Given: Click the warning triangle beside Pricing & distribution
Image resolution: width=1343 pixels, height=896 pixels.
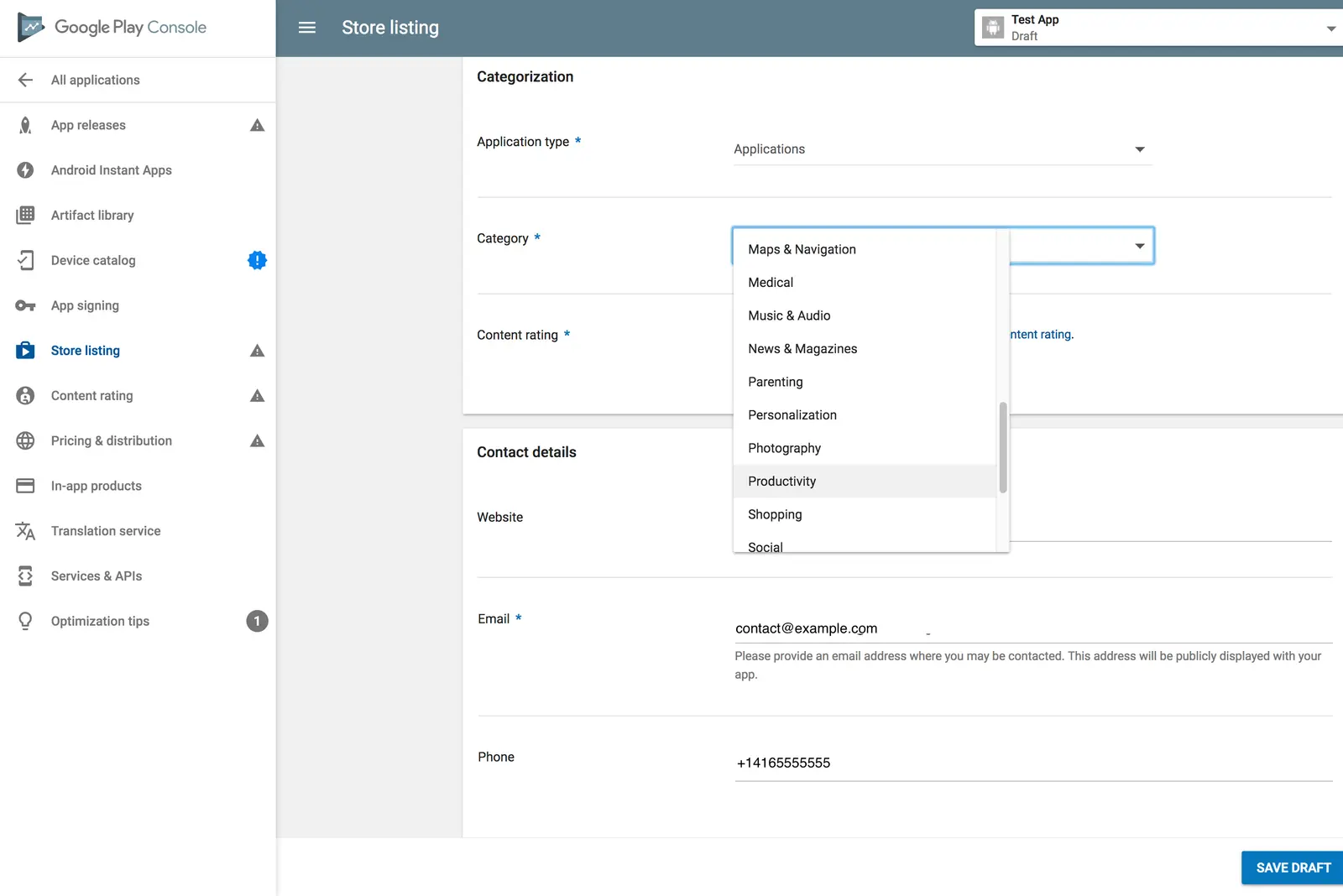Looking at the screenshot, I should (x=258, y=440).
